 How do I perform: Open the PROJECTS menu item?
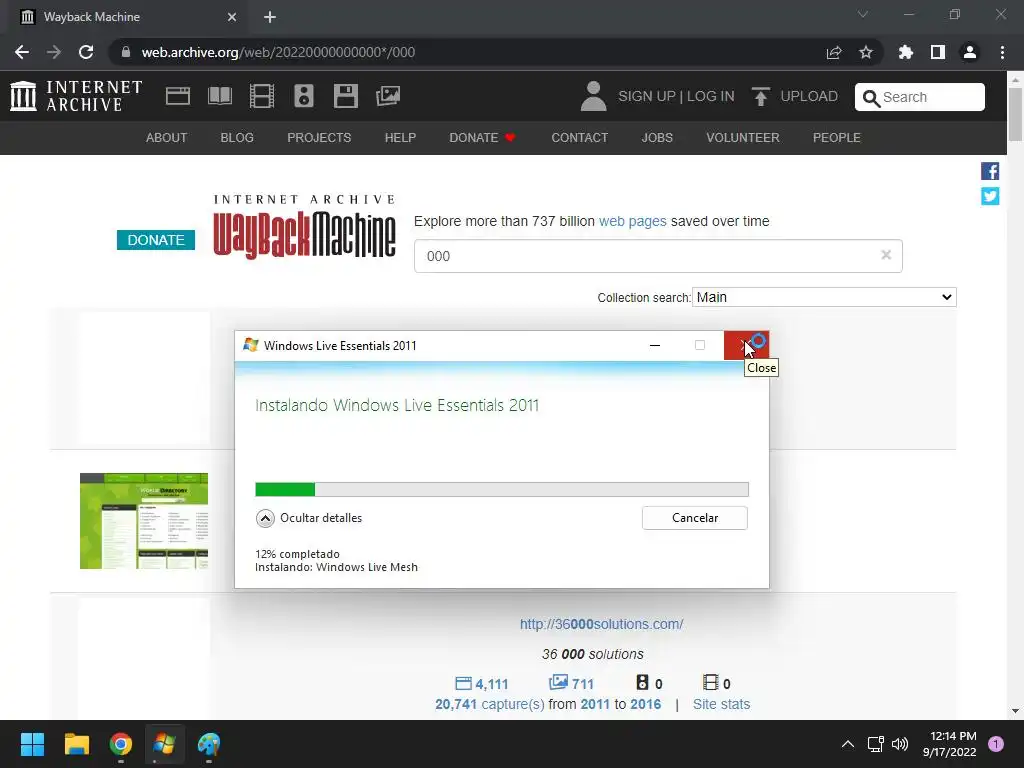pyautogui.click(x=319, y=138)
